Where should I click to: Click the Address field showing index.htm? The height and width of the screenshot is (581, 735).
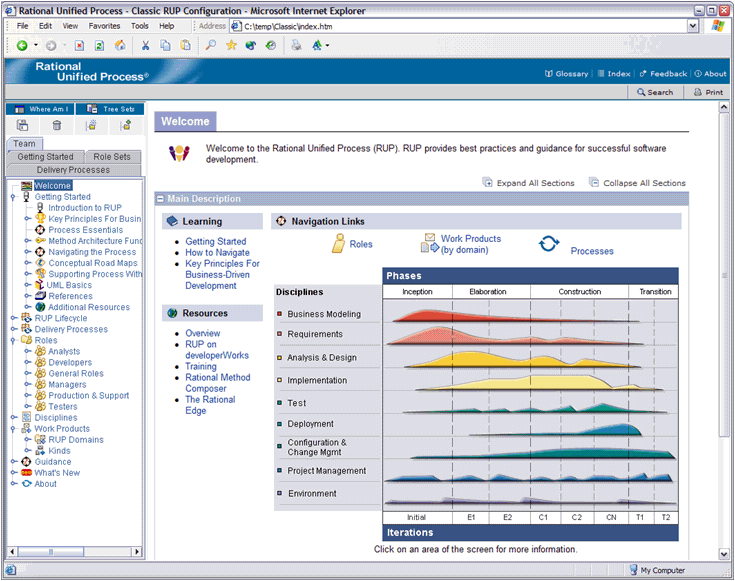(458, 26)
